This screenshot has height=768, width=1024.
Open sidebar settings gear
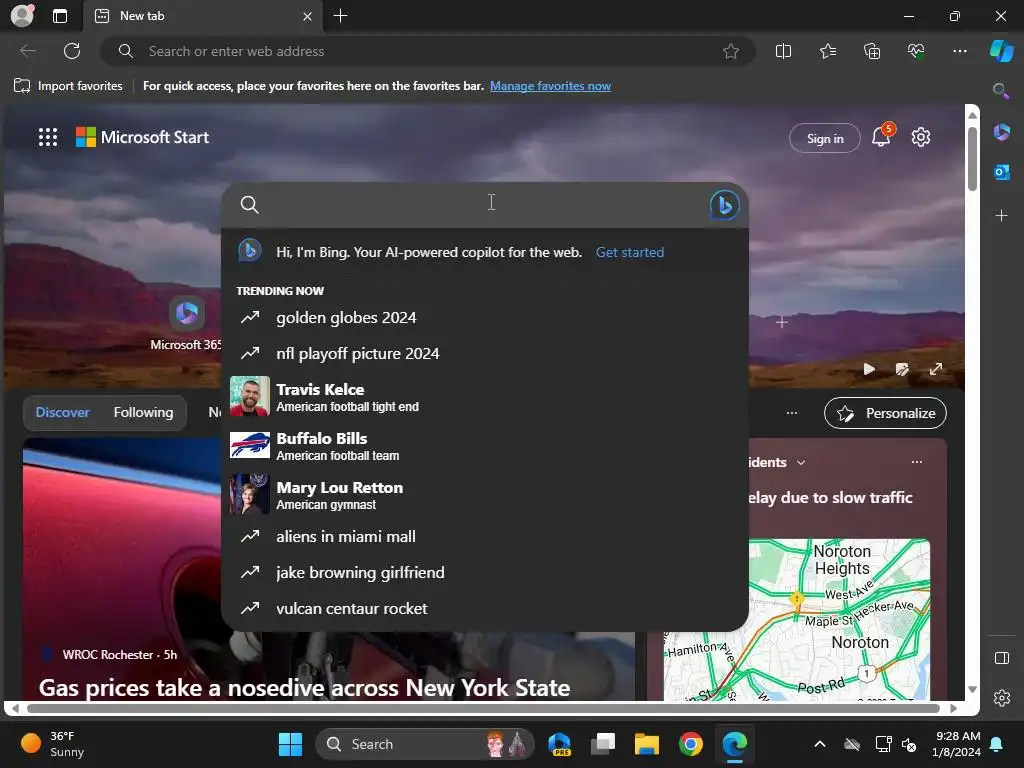tap(1001, 697)
